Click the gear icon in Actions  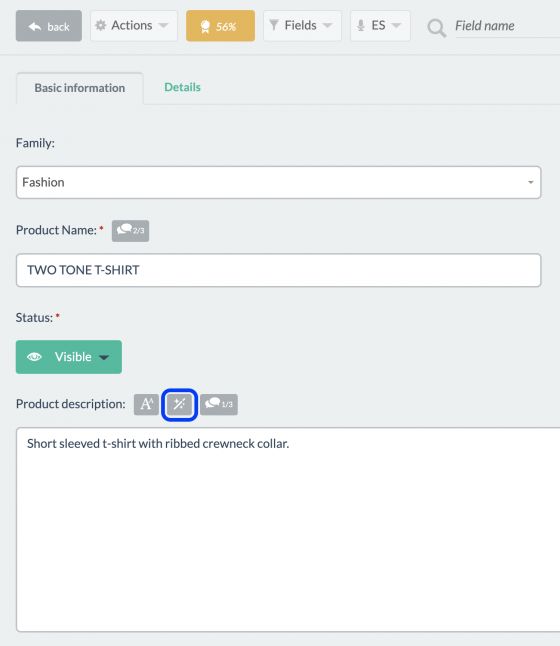101,26
